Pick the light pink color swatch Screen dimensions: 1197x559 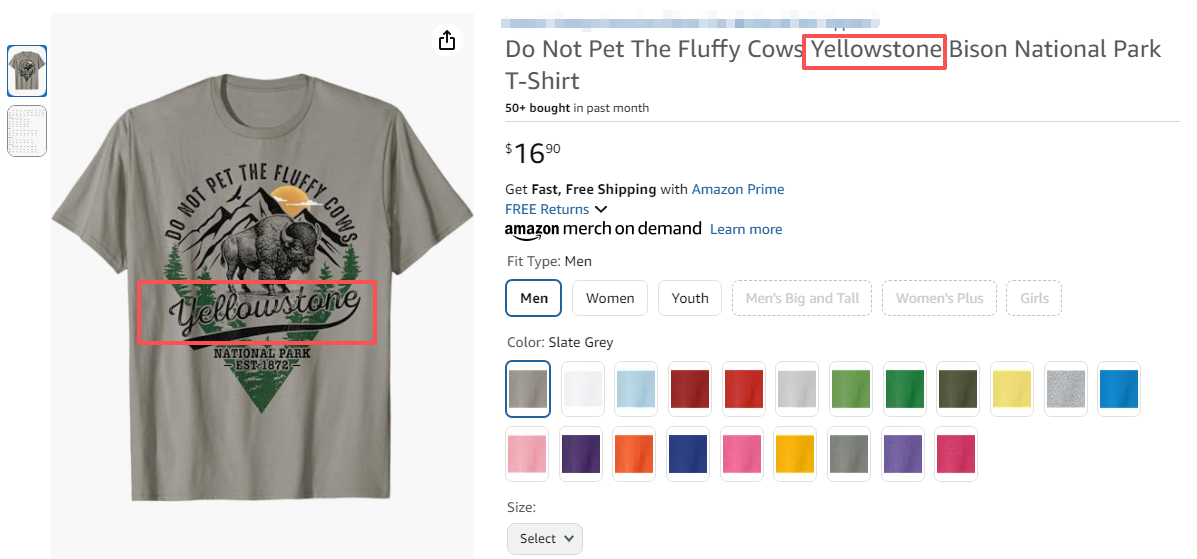pos(528,454)
